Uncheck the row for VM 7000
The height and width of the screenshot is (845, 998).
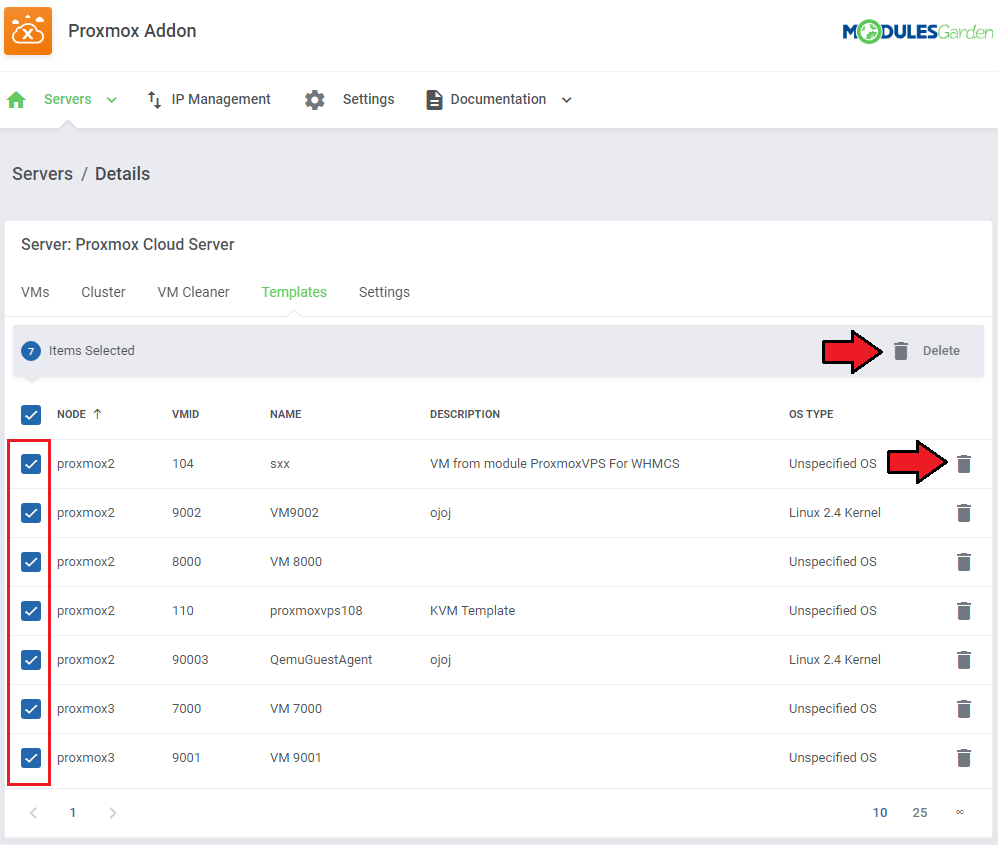click(31, 709)
